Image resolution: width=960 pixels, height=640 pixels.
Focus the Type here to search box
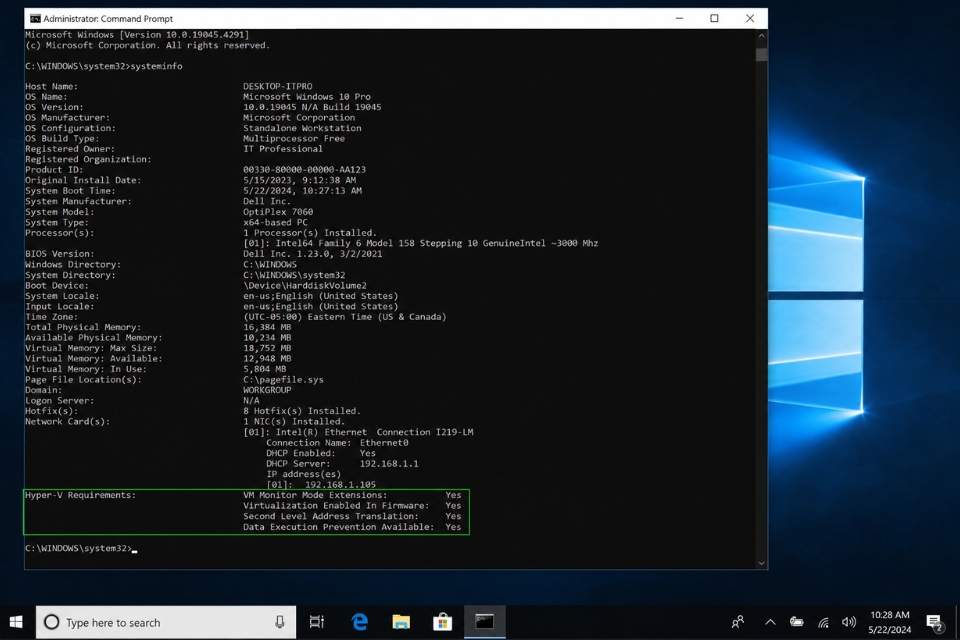click(166, 622)
